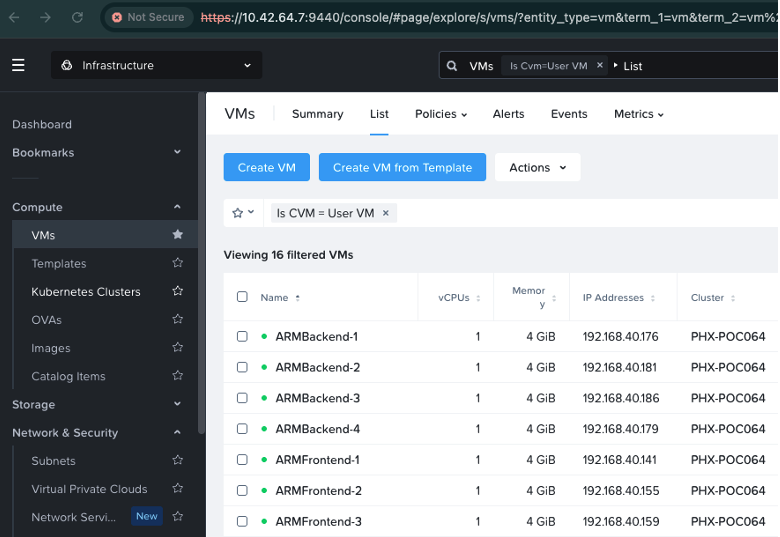Click the browser address bar URL
This screenshot has width=780, height=537.
coord(488,17)
